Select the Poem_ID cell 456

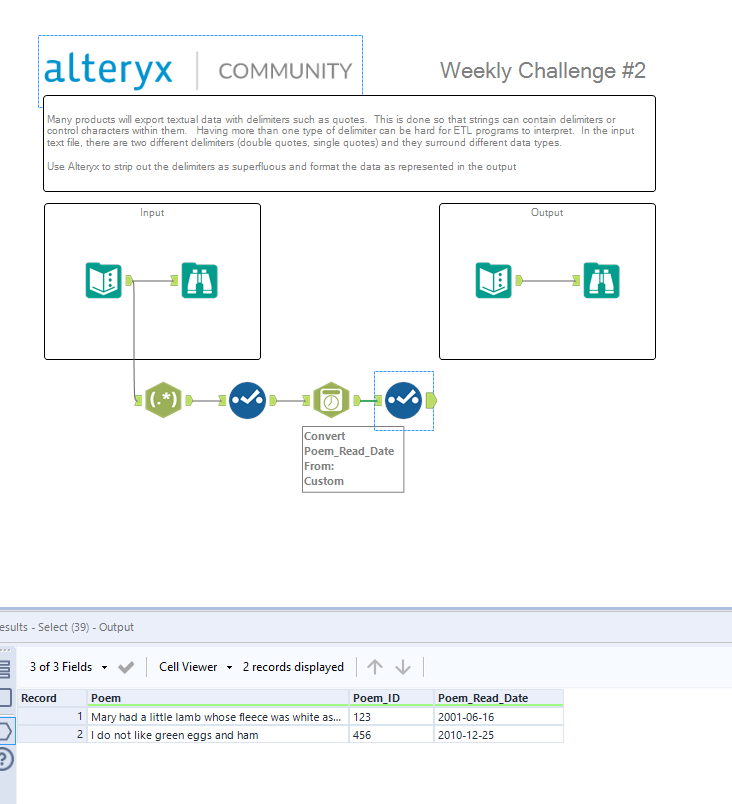(392, 735)
